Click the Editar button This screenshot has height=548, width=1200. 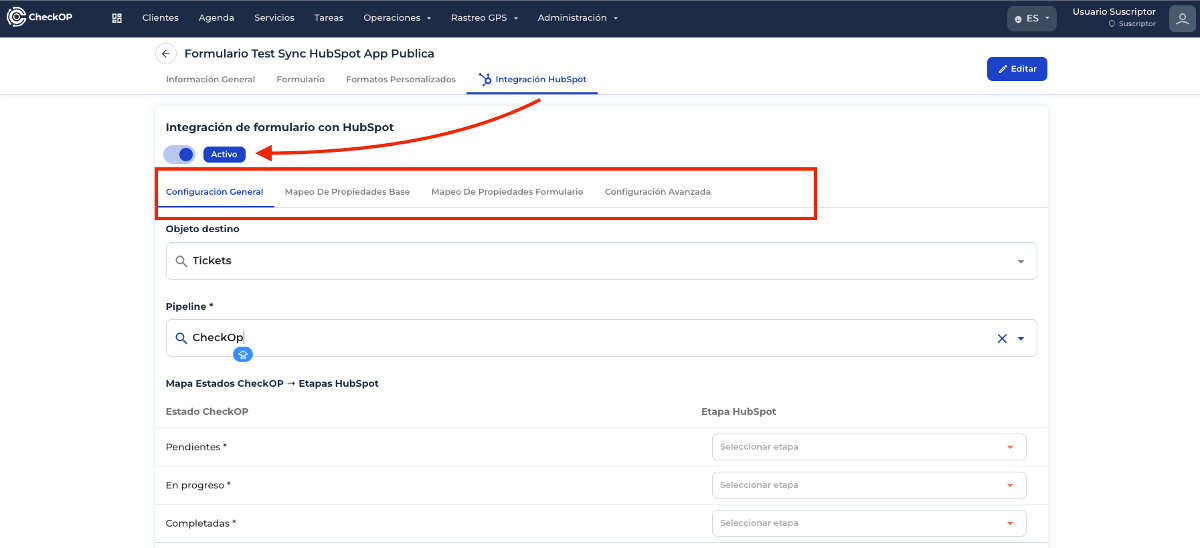click(1017, 69)
